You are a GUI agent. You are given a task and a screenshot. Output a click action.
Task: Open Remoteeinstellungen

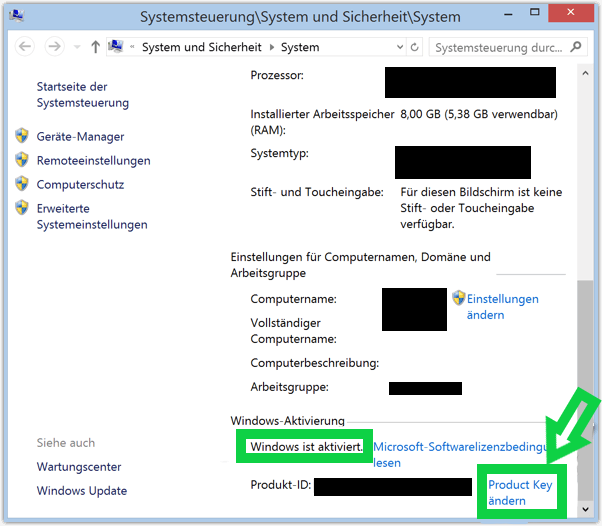click(93, 160)
